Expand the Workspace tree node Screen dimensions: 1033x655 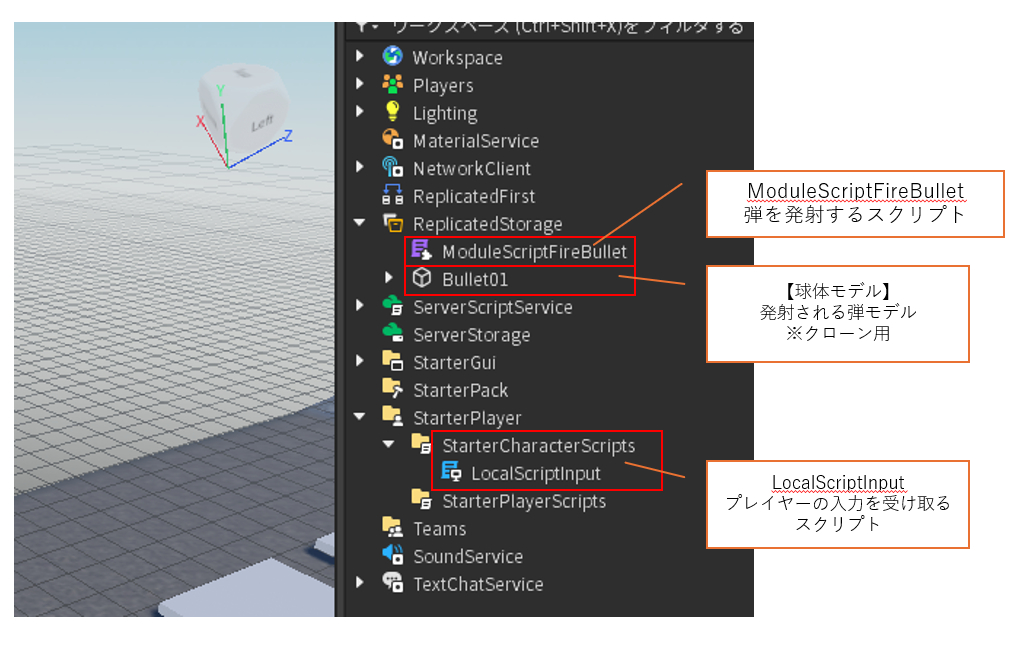(x=360, y=57)
